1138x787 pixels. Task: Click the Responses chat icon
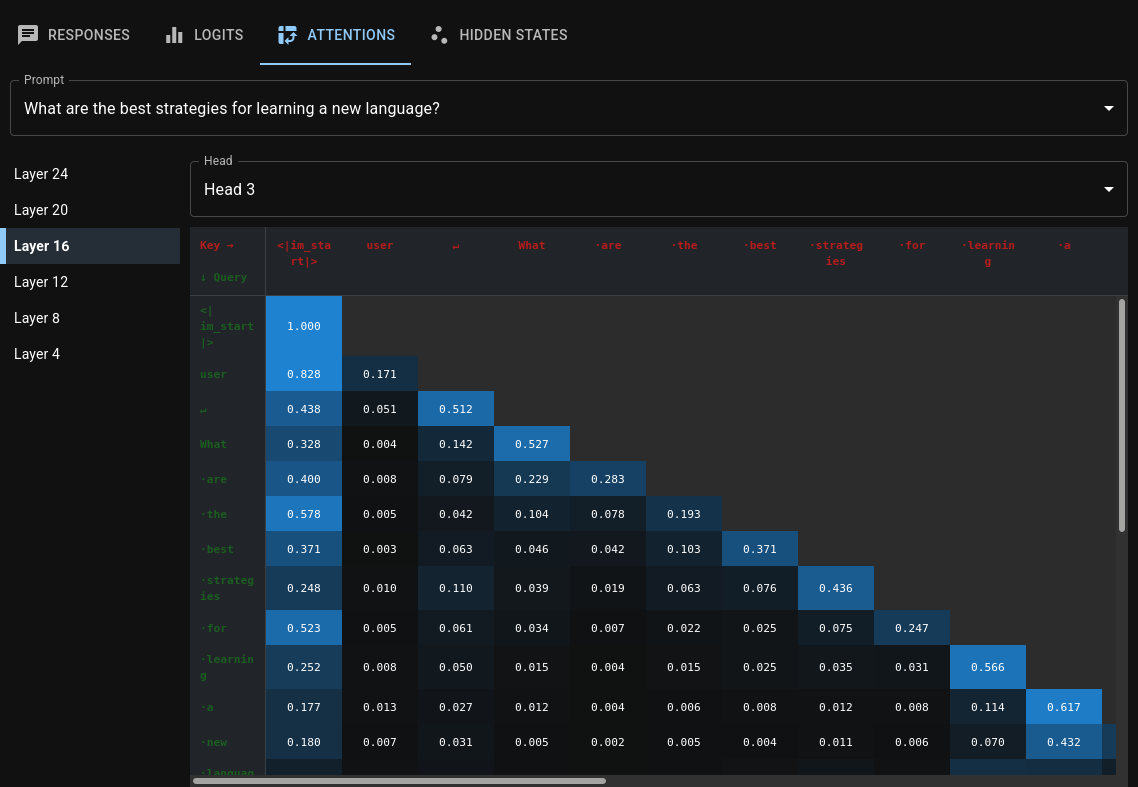click(28, 35)
